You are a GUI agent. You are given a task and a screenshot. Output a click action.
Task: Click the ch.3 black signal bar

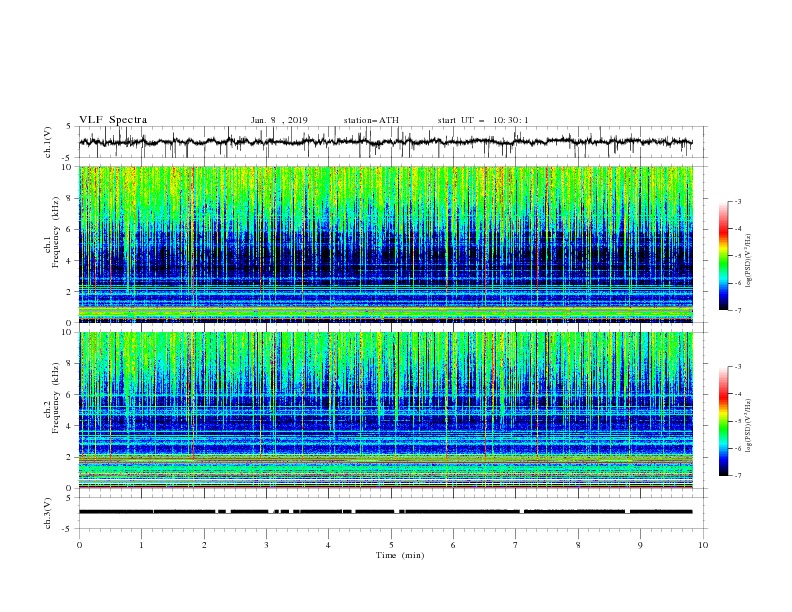pos(385,512)
